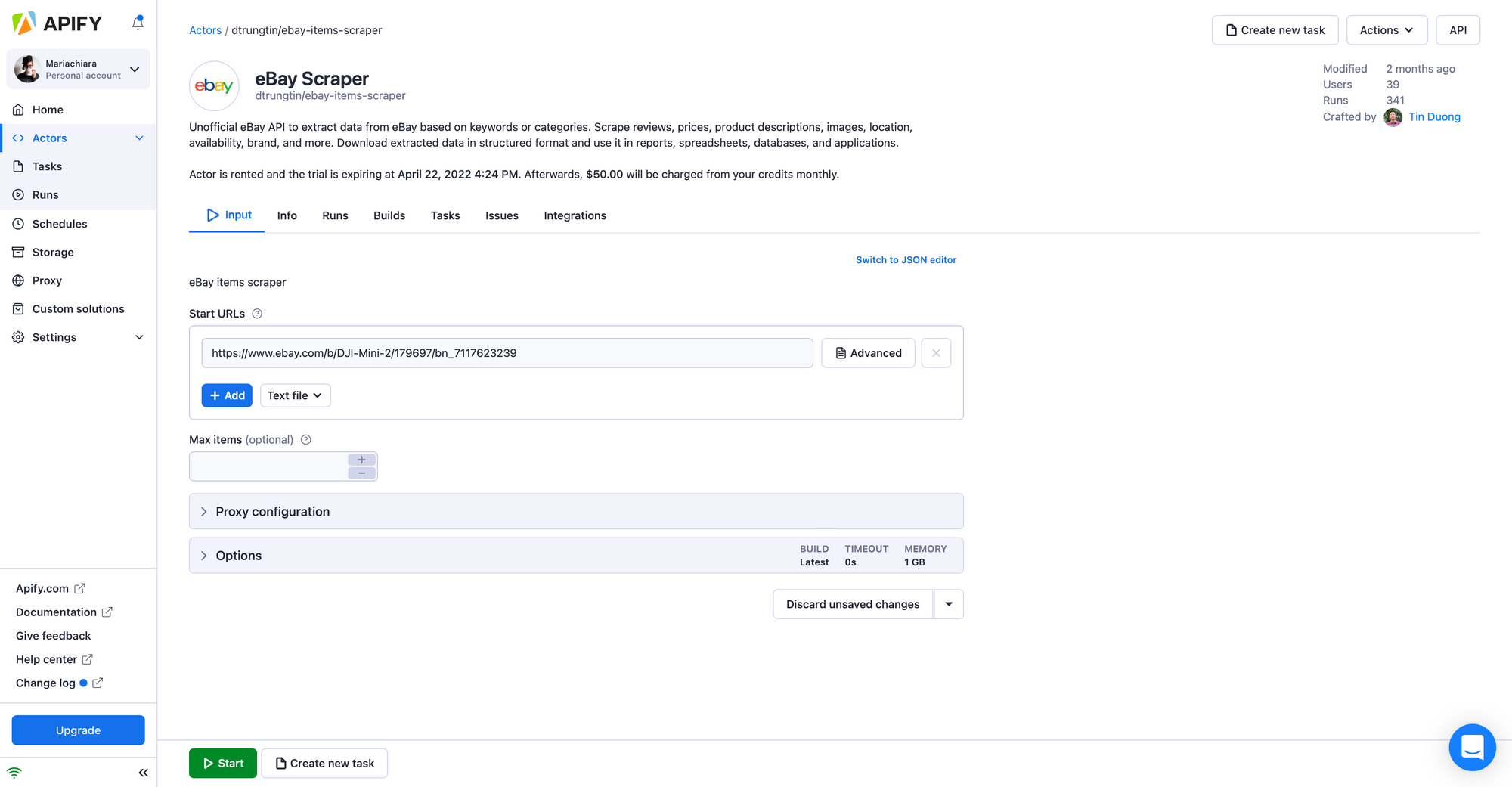Switch to the Builds tab
1512x787 pixels.
point(389,215)
